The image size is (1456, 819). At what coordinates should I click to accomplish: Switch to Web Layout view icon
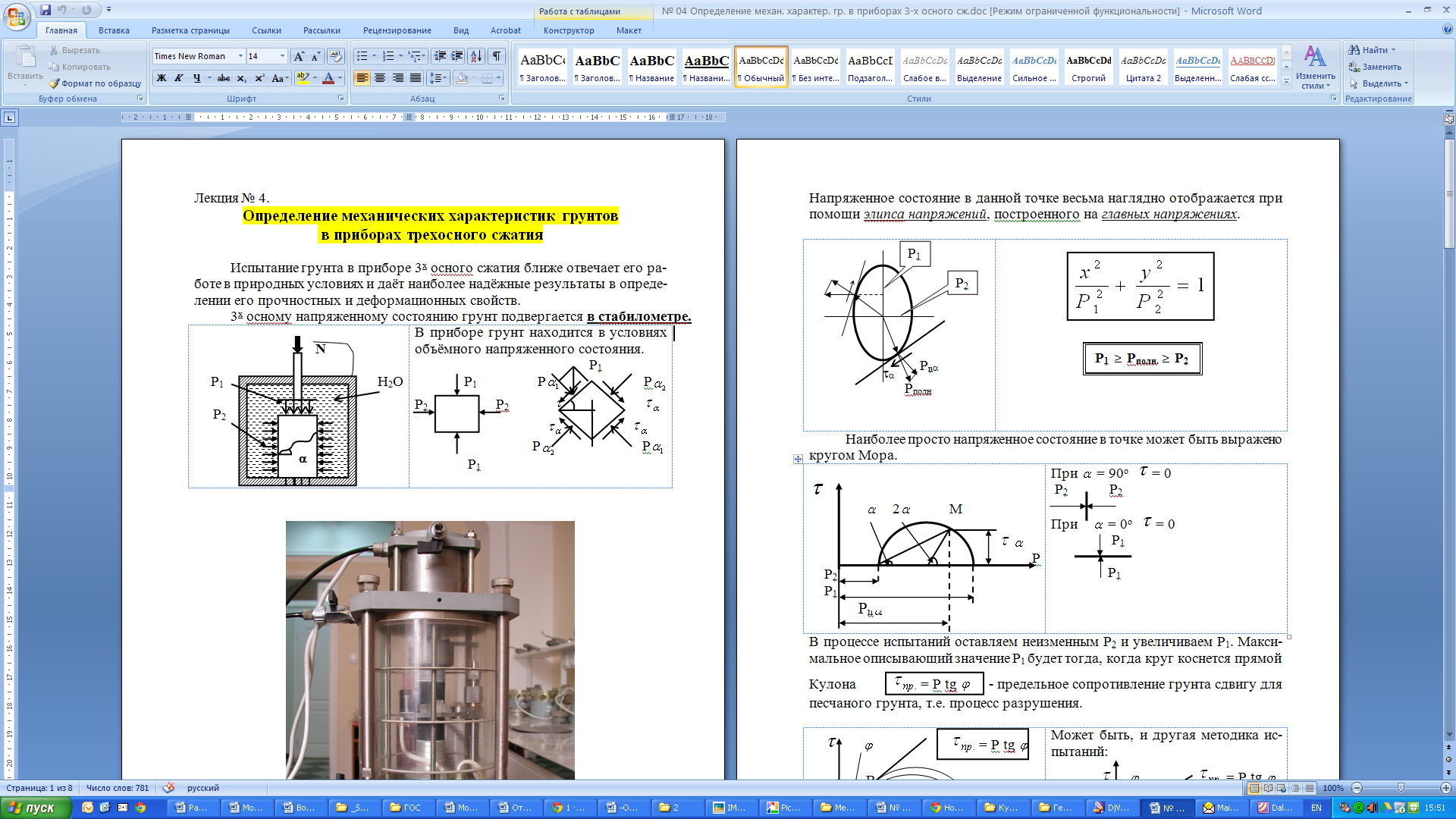click(1282, 788)
